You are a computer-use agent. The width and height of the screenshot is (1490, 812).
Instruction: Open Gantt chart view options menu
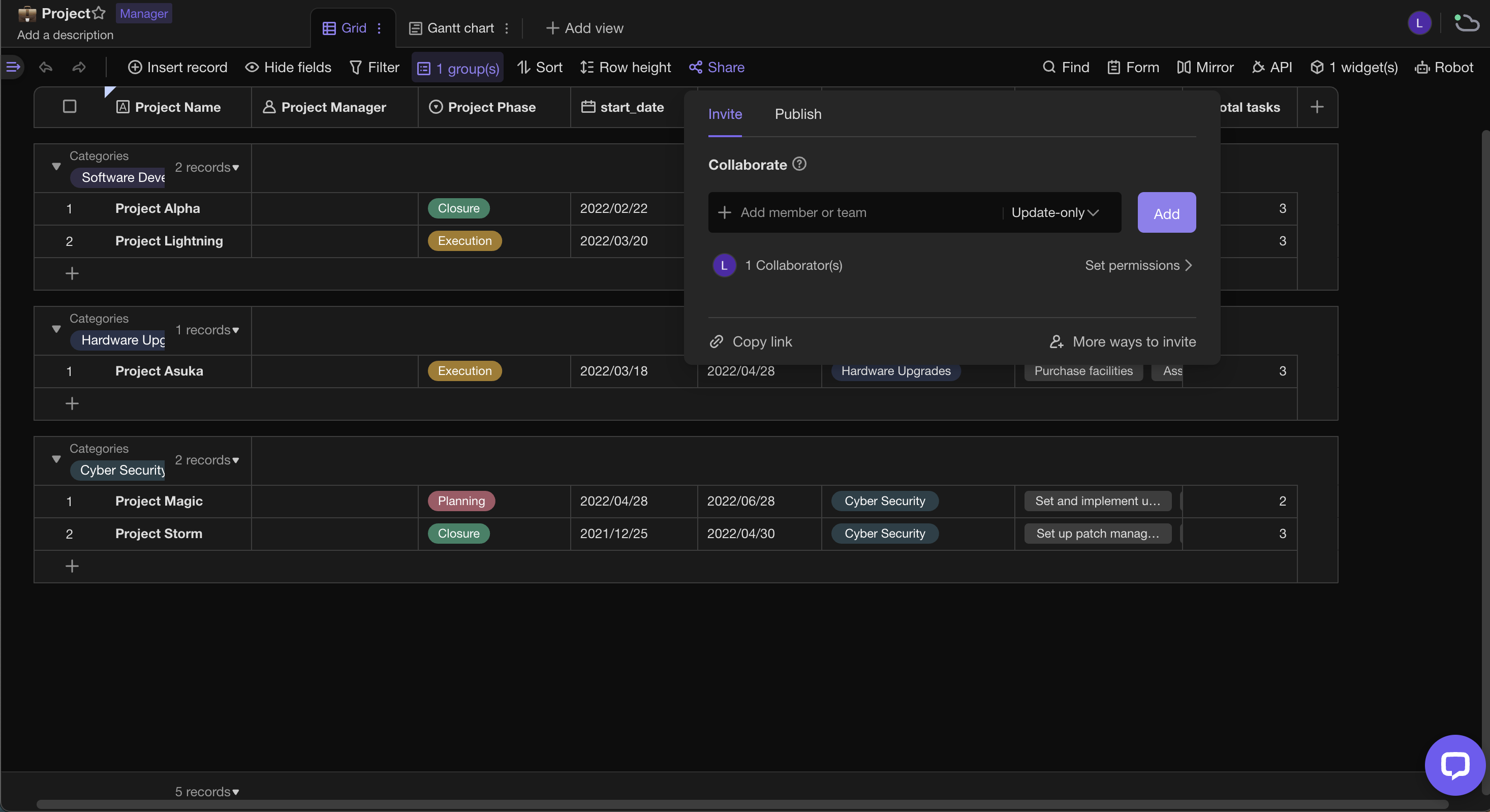507,28
